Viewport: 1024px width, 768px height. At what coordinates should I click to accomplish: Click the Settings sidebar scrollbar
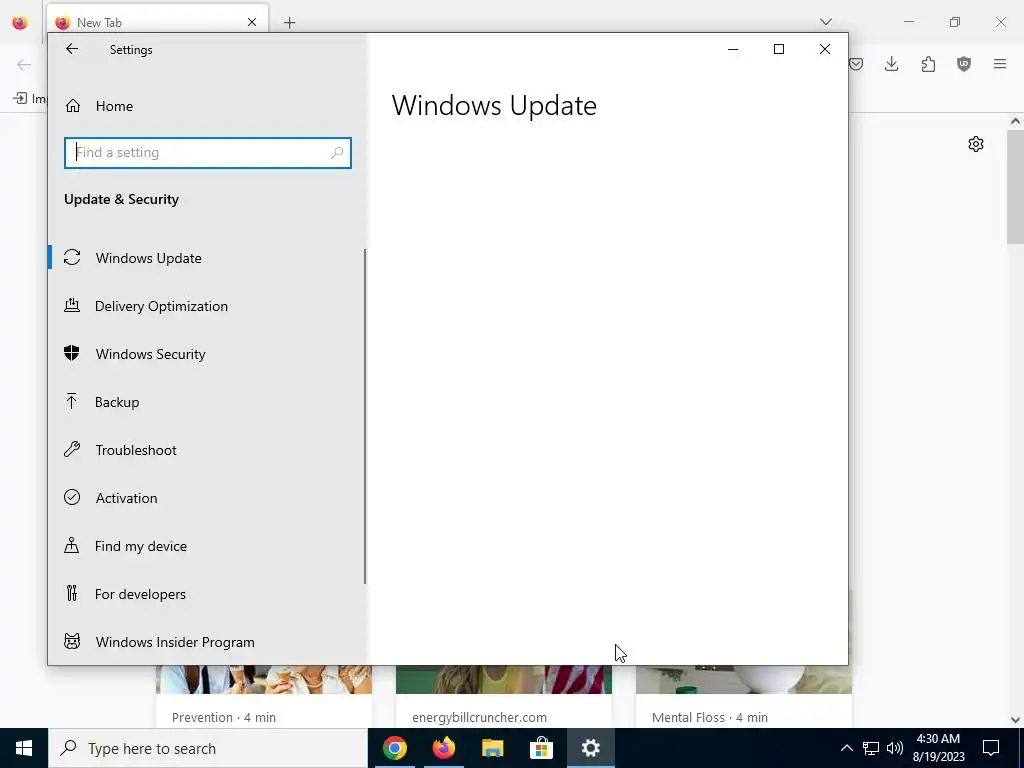coord(365,417)
